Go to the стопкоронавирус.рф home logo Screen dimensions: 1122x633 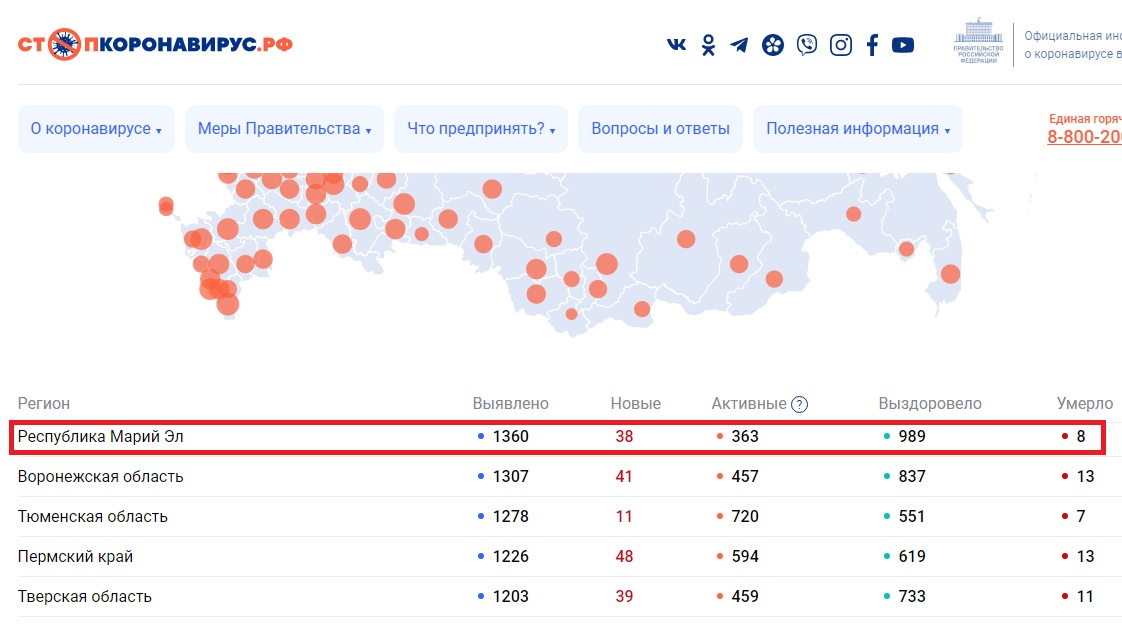click(x=155, y=44)
